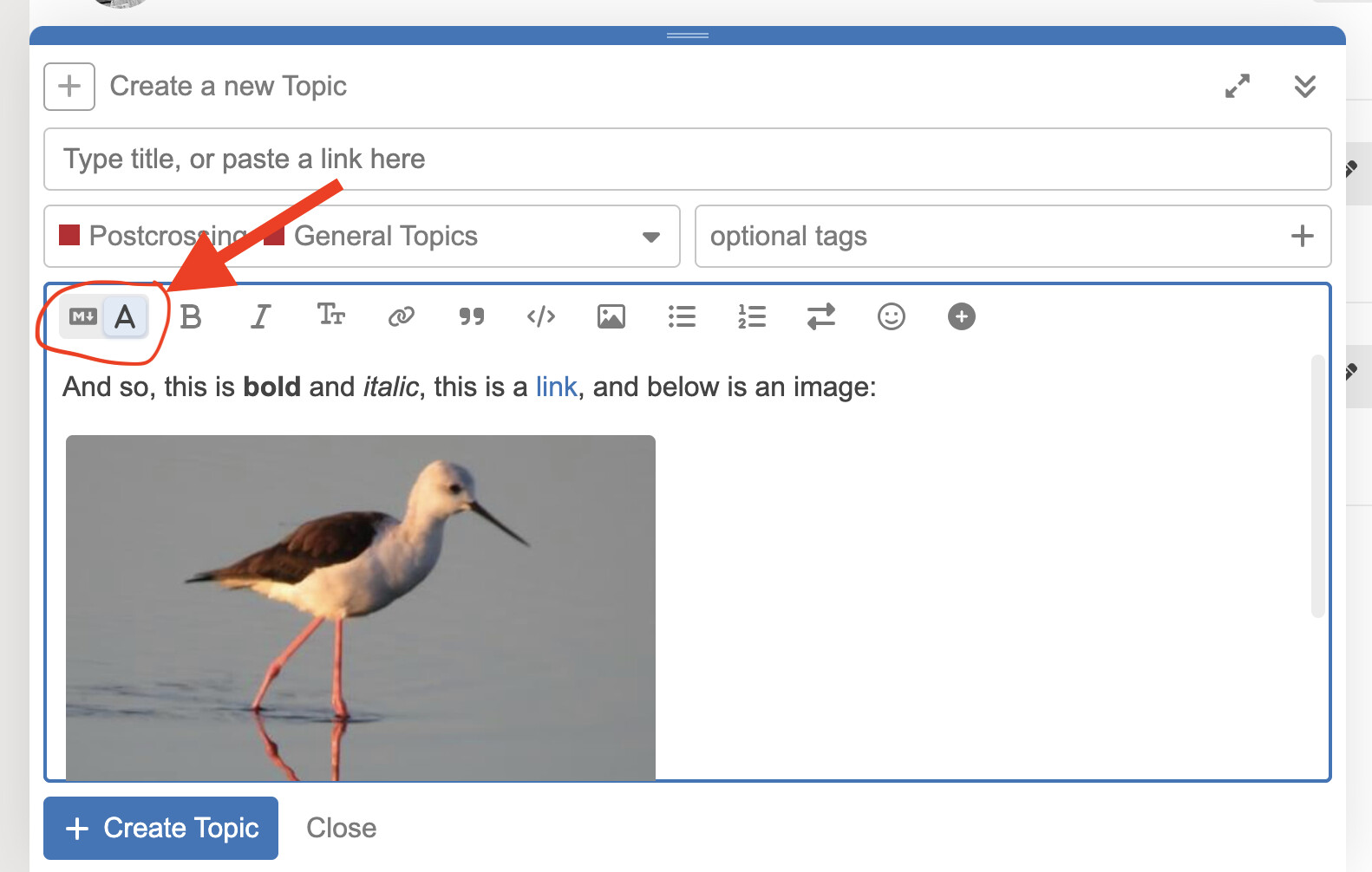The width and height of the screenshot is (1372, 872).
Task: Follow the blue "link" in the post text
Action: 556,387
